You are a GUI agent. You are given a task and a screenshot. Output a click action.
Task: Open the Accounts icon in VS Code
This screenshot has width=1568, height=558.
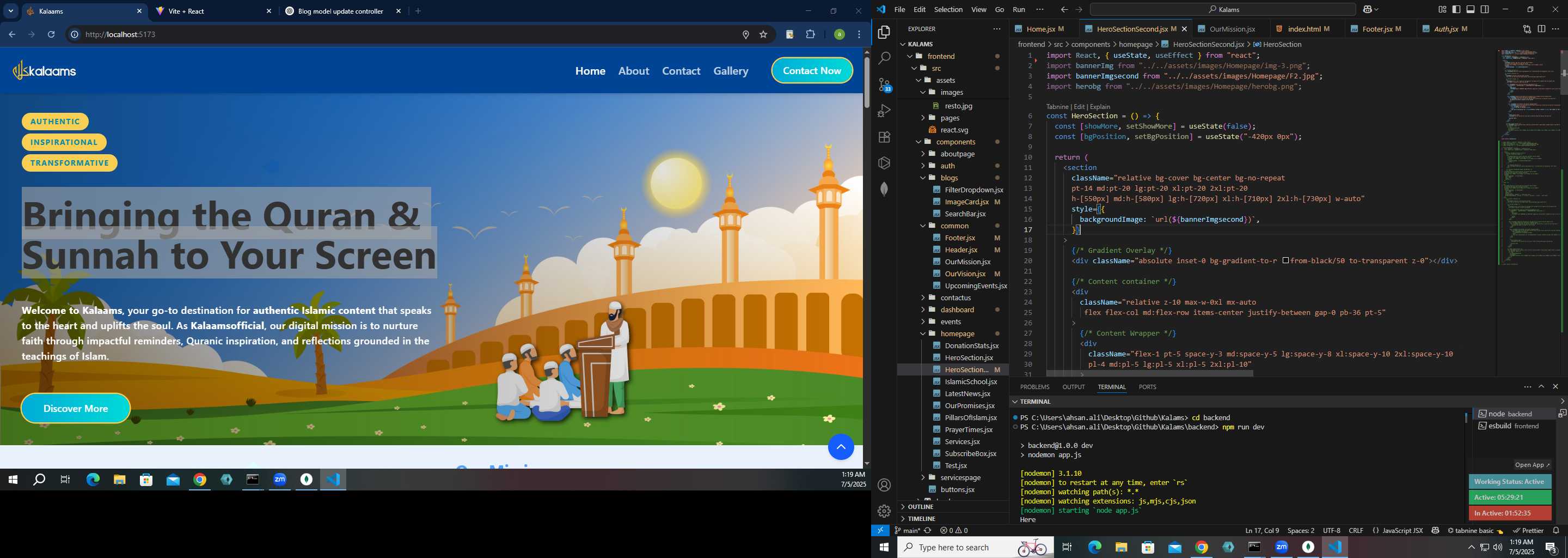tap(884, 486)
